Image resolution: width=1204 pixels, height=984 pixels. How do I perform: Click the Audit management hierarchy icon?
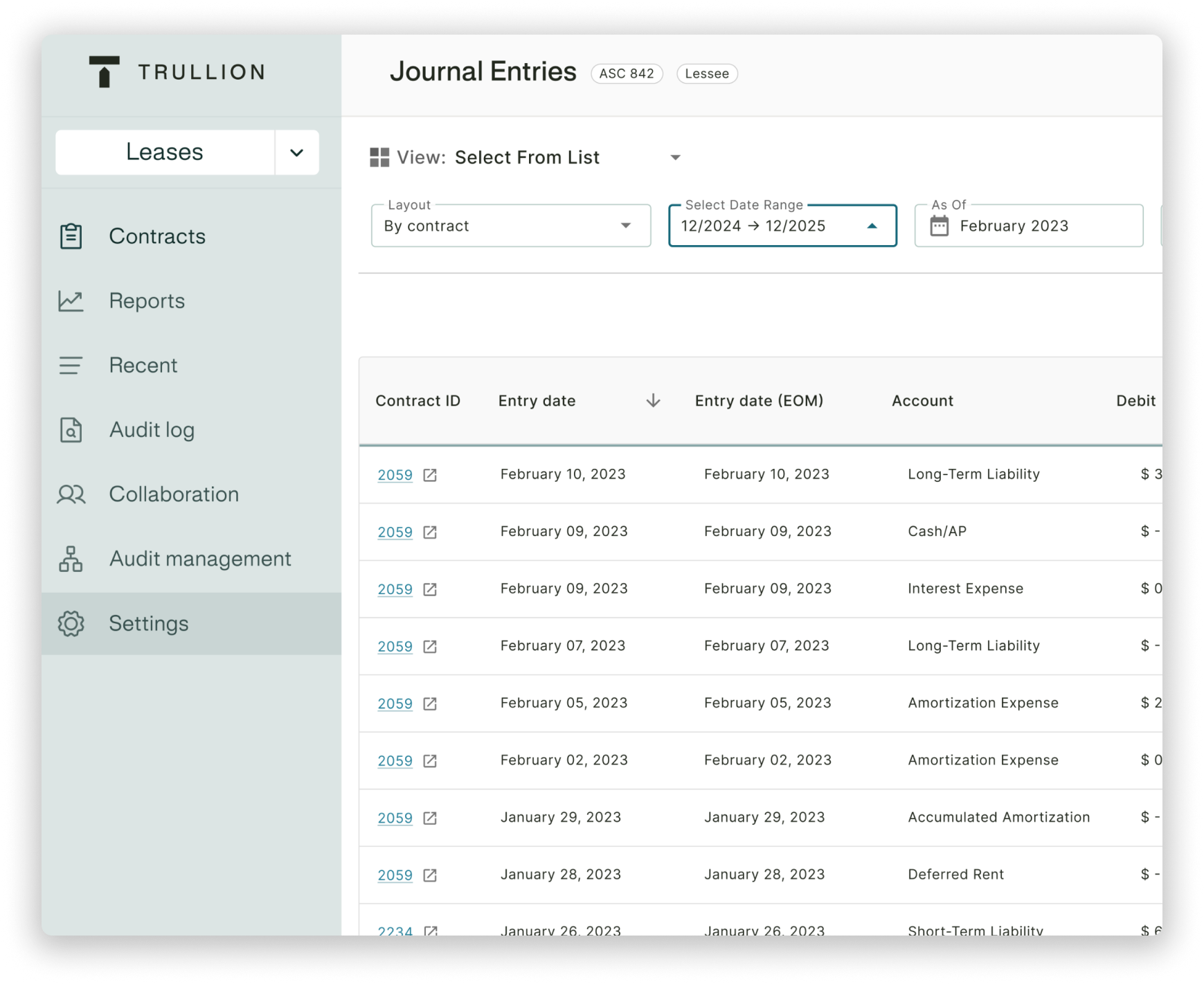71,559
